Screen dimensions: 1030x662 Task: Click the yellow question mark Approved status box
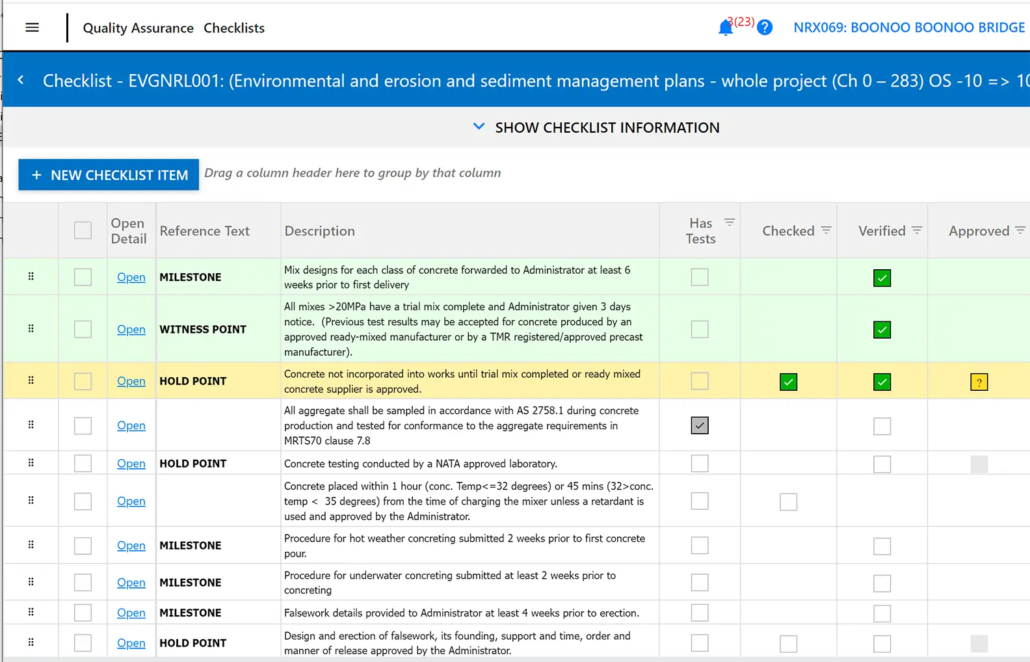coord(979,382)
